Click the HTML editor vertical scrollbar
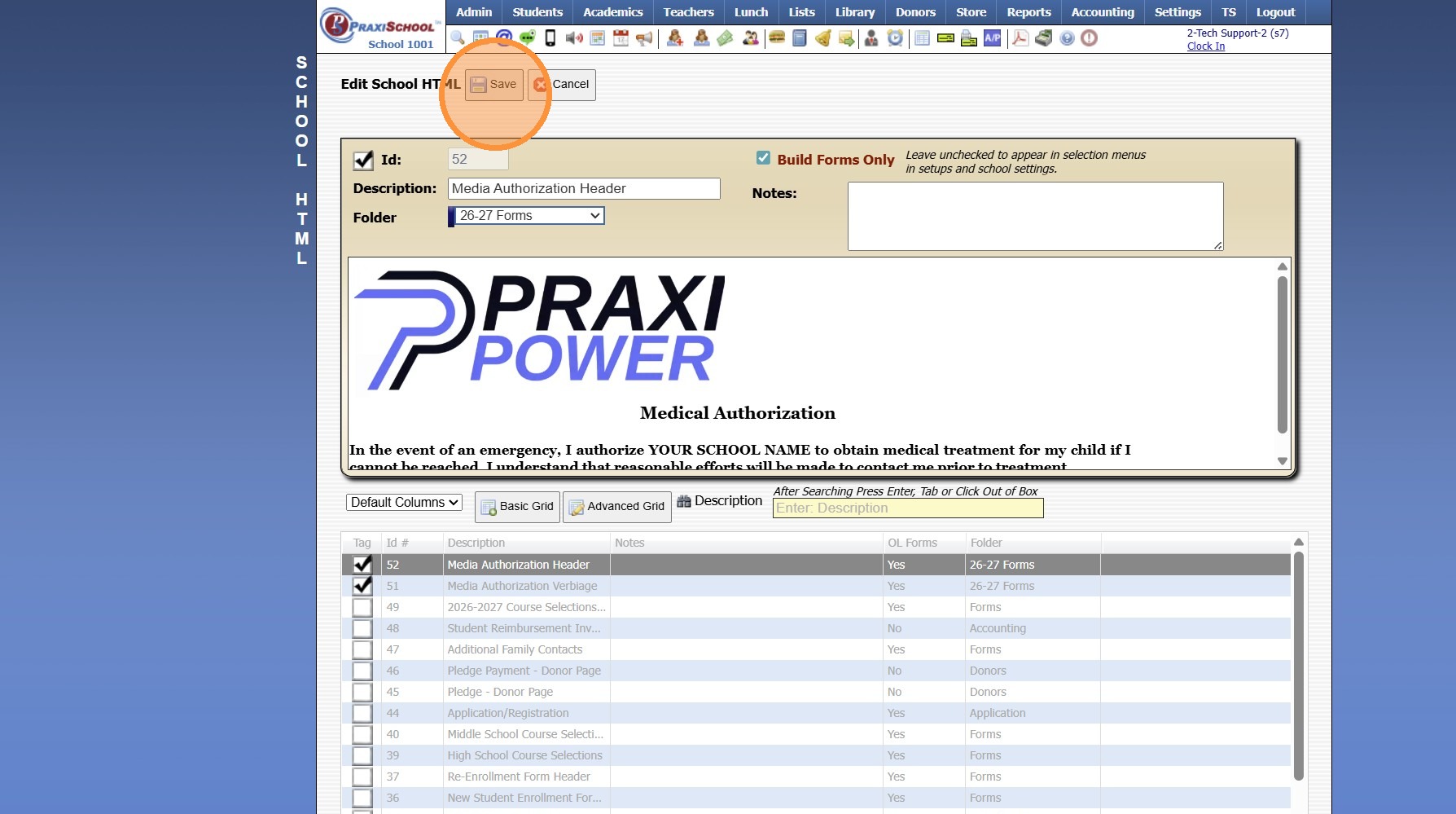 (1283, 354)
